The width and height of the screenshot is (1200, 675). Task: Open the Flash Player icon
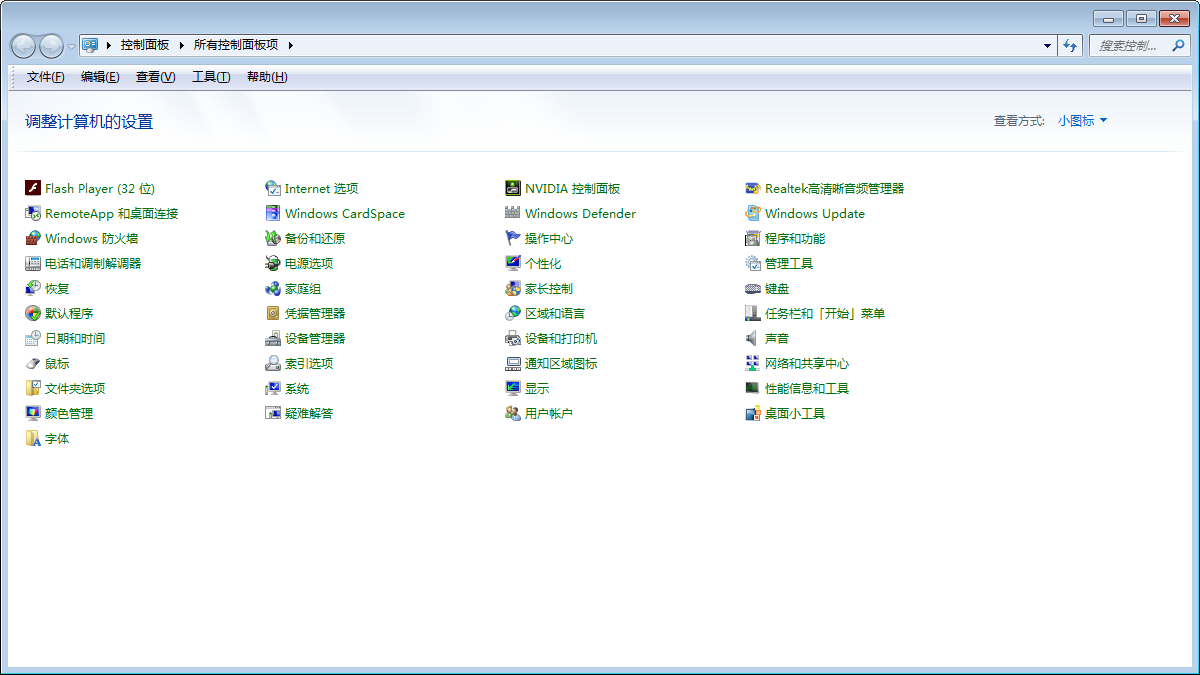[33, 188]
